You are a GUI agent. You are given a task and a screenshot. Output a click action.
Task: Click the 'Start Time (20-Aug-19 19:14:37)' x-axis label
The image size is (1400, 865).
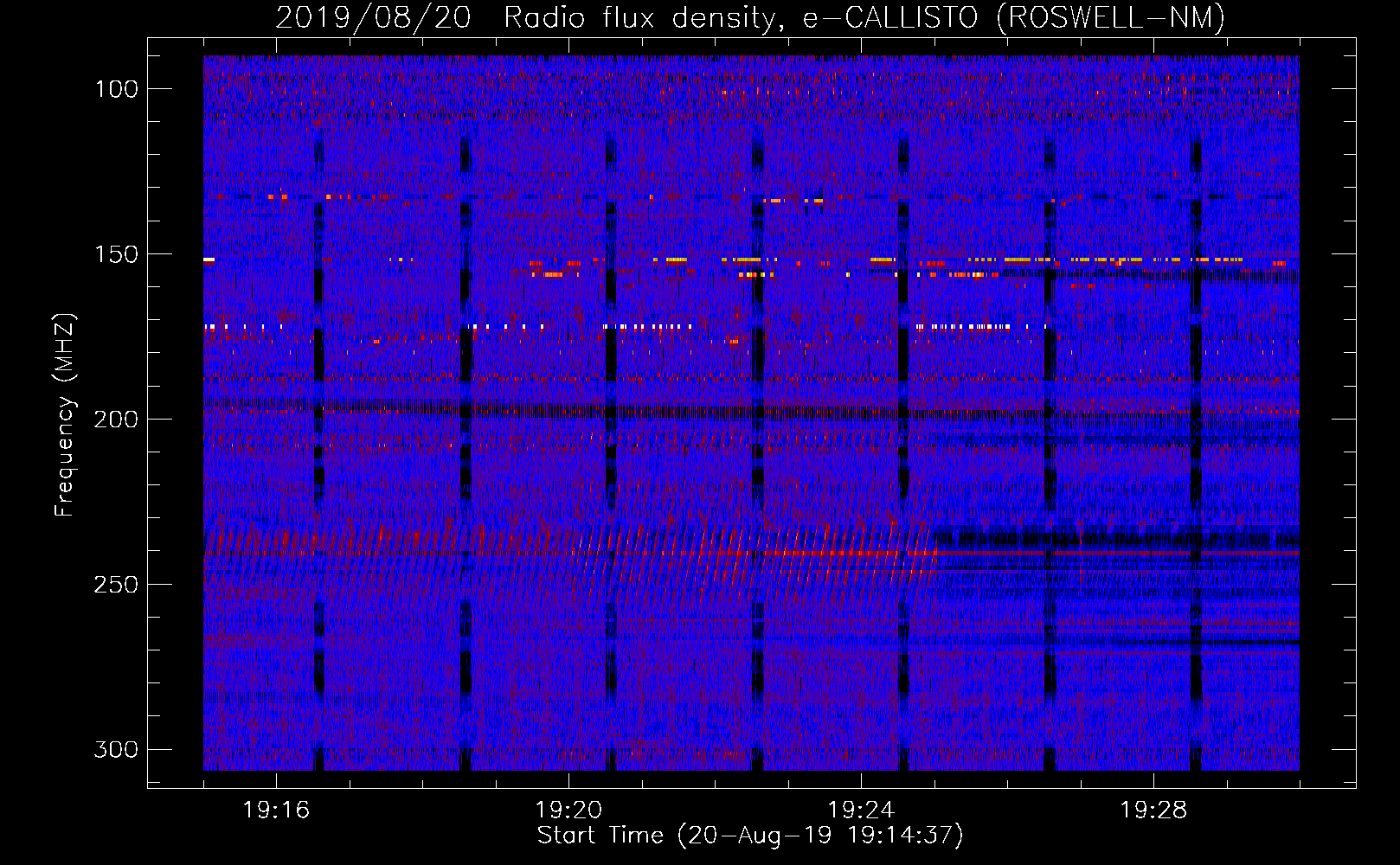(750, 836)
